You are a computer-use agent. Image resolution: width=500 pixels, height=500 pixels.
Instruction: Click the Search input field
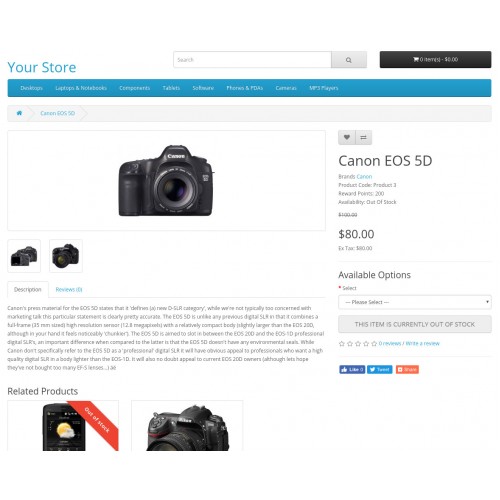(252, 60)
